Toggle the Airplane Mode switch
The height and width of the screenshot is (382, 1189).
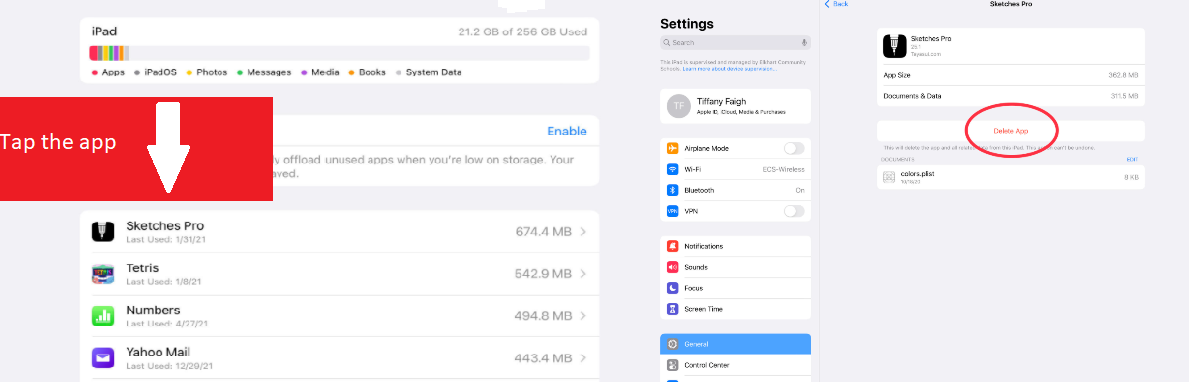point(794,148)
